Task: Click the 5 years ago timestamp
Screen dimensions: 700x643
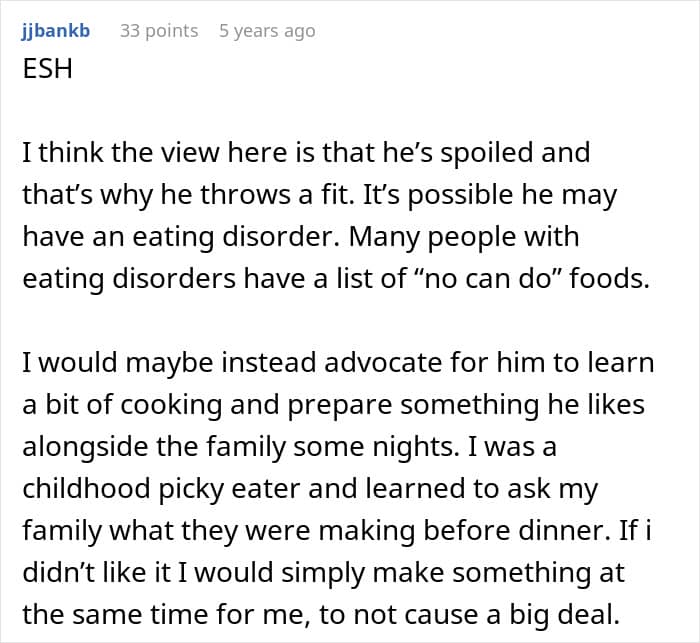Action: click(x=267, y=31)
